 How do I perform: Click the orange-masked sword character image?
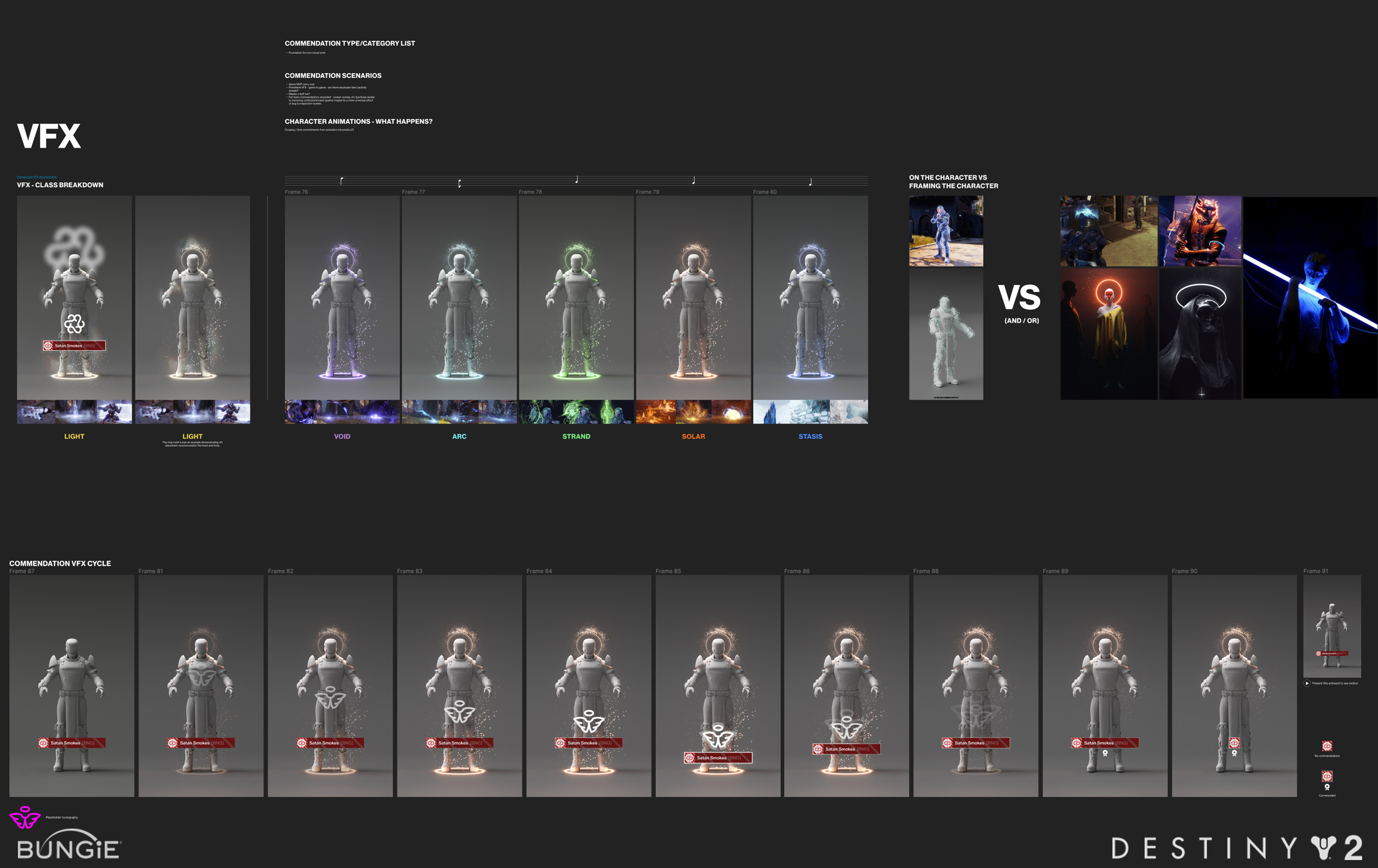pyautogui.click(x=1200, y=231)
